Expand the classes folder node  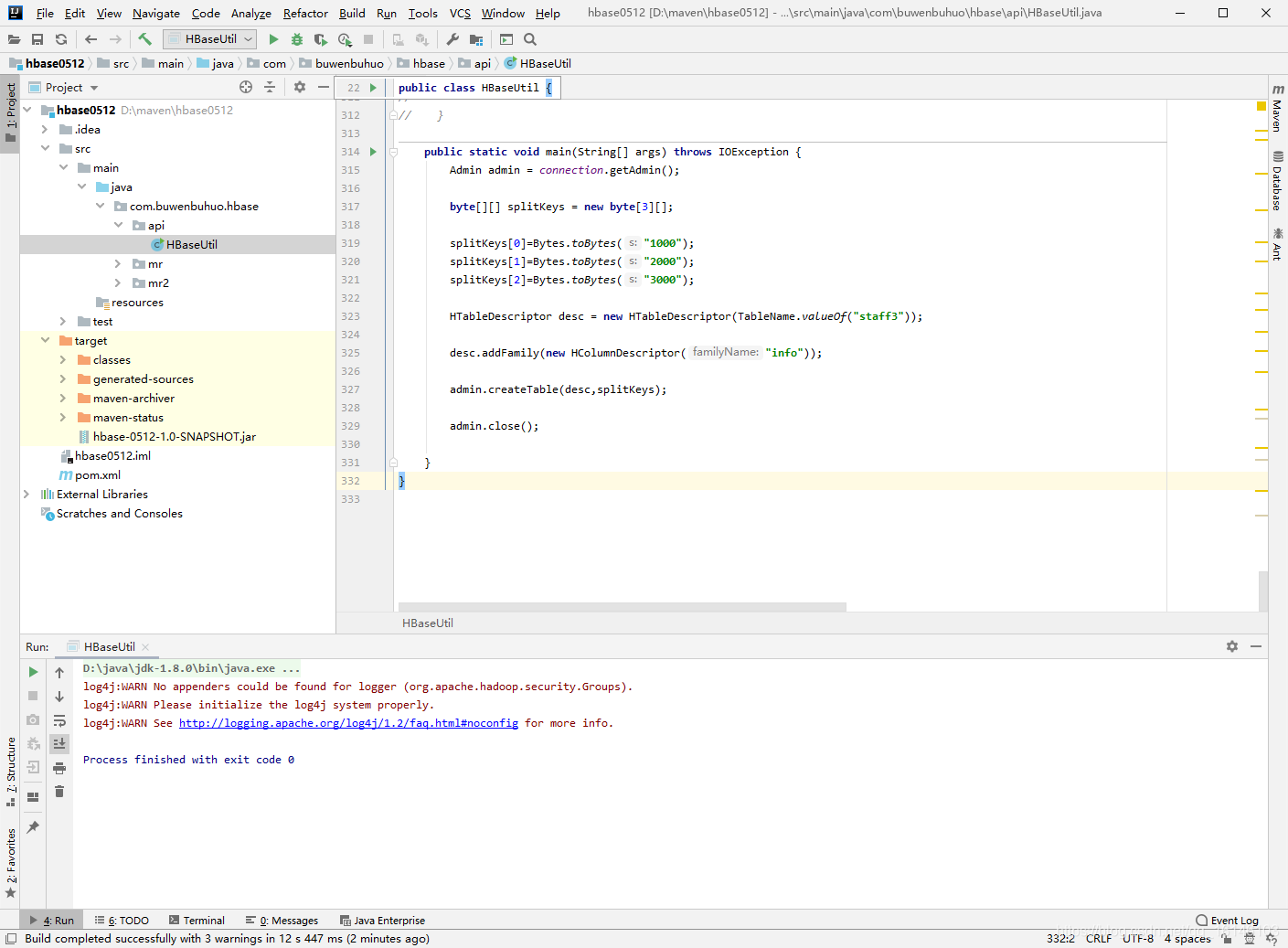click(x=63, y=359)
